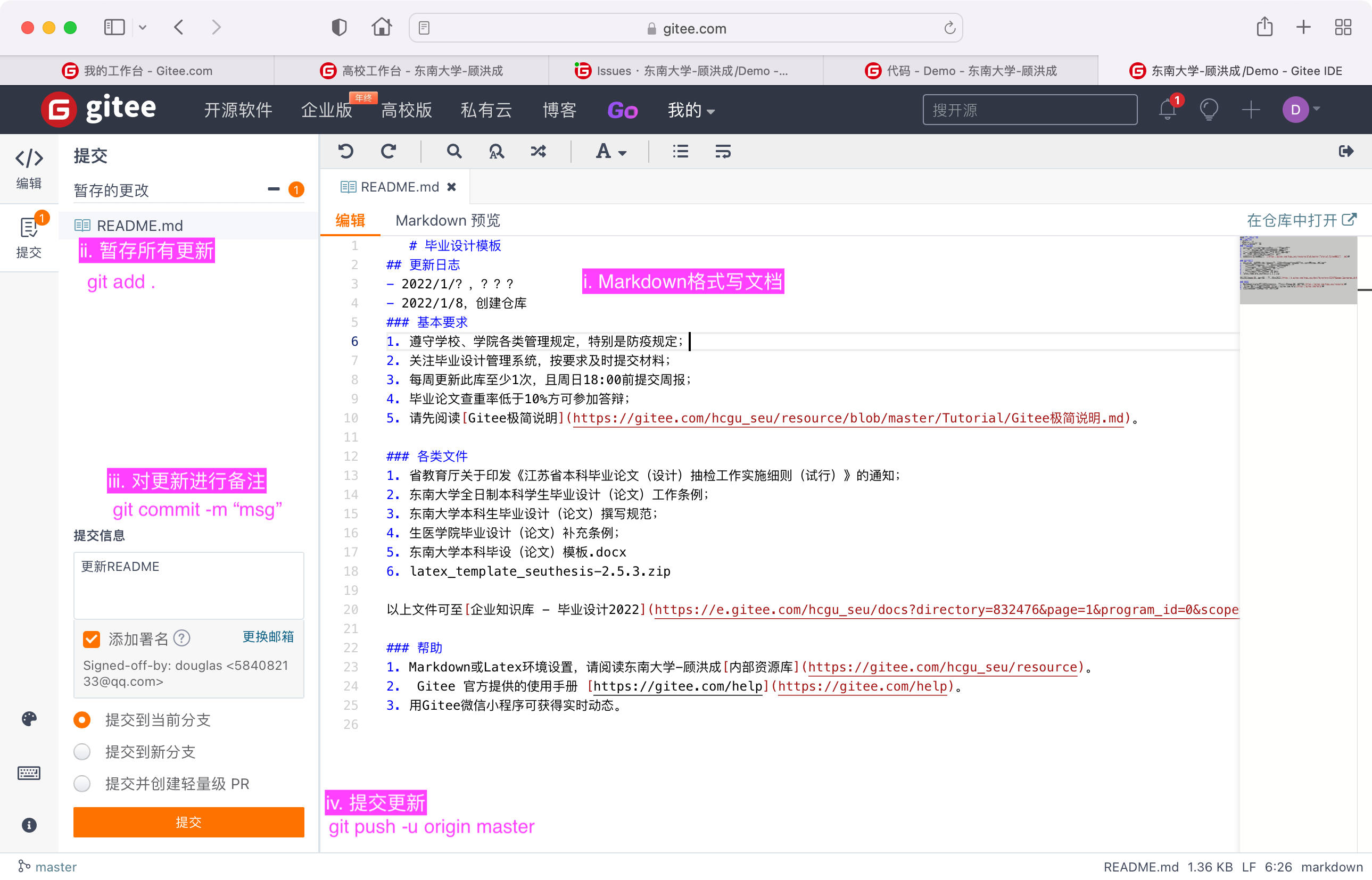This screenshot has width=1372, height=880.
Task: Open the search magnifier tool
Action: pyautogui.click(x=454, y=152)
